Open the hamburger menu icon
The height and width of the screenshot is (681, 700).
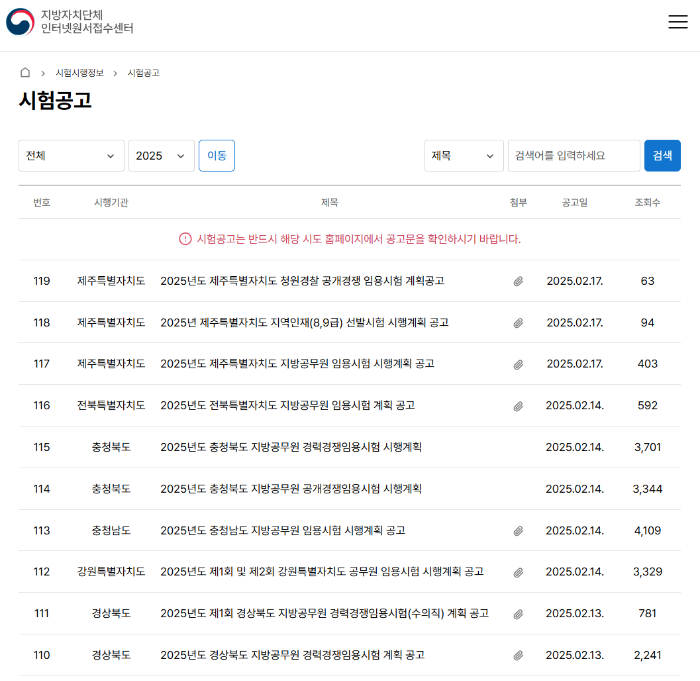point(678,21)
